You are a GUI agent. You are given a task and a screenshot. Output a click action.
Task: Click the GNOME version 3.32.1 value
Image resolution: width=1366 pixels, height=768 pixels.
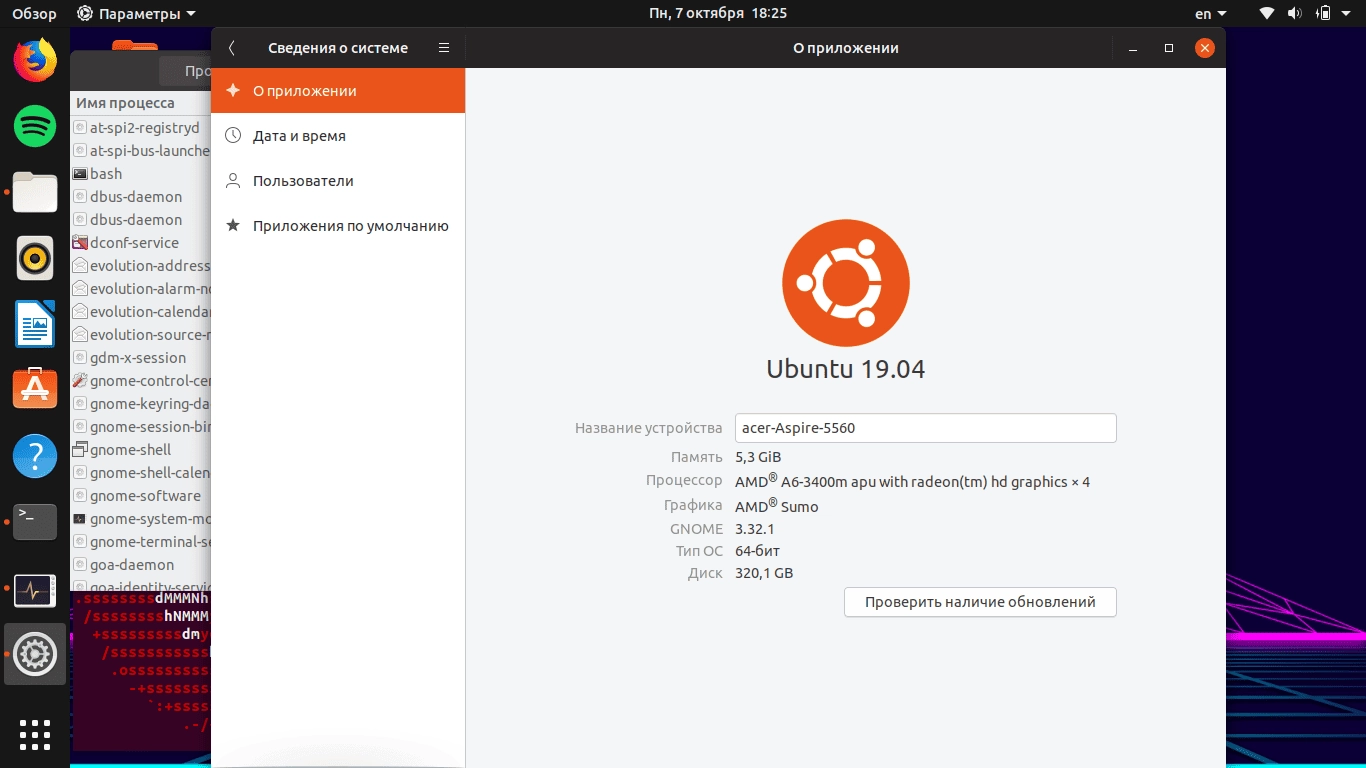755,529
